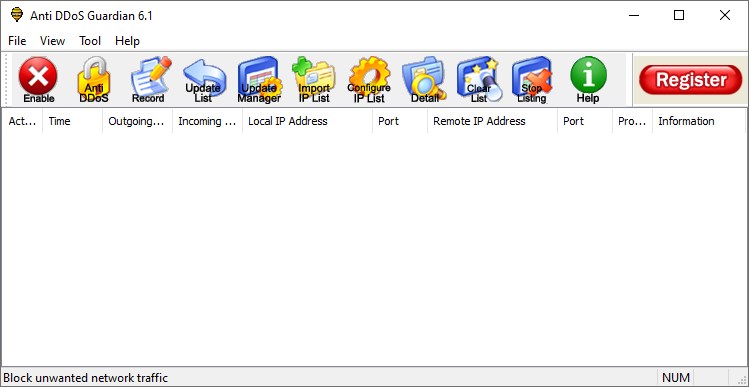Viewport: 749px width, 387px height.
Task: Open the Tool menu
Action: pyautogui.click(x=90, y=41)
